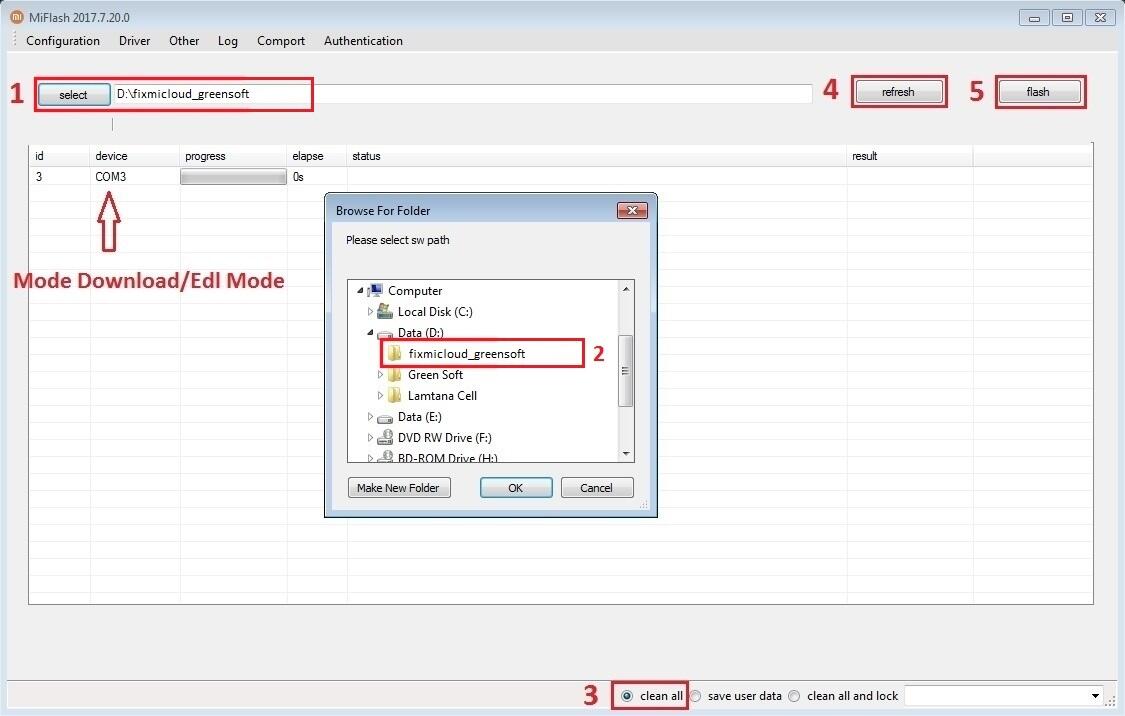This screenshot has width=1125, height=716.
Task: Click the Data (D:) drive icon
Action: pyautogui.click(x=385, y=334)
